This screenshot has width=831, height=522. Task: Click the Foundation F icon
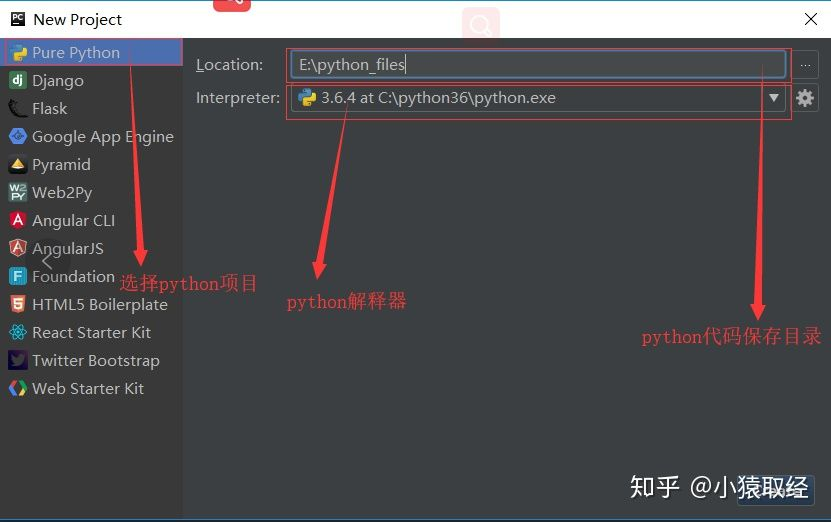(17, 276)
